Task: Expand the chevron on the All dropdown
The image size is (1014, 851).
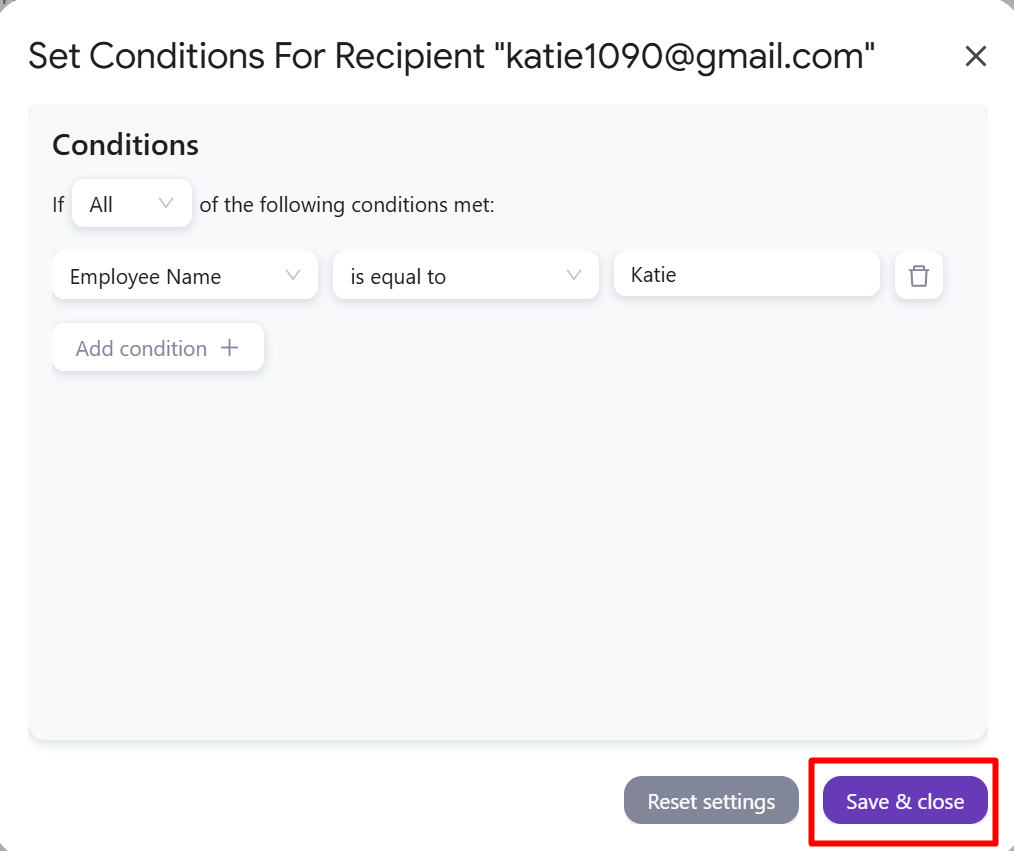Action: [166, 203]
